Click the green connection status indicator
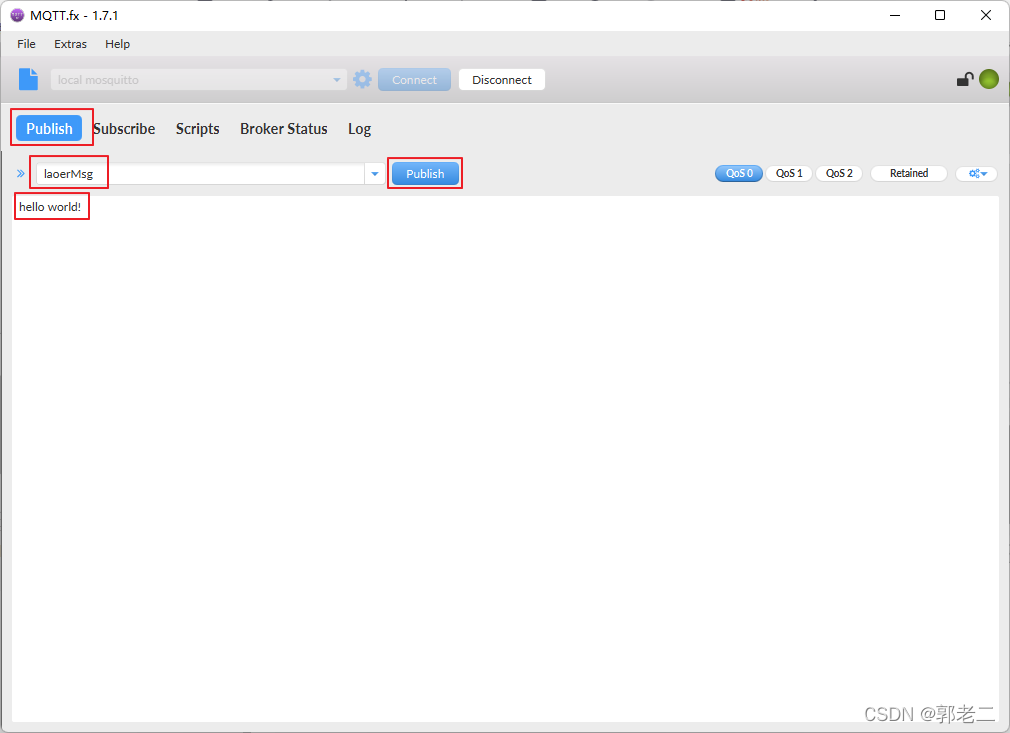This screenshot has width=1010, height=733. [989, 79]
